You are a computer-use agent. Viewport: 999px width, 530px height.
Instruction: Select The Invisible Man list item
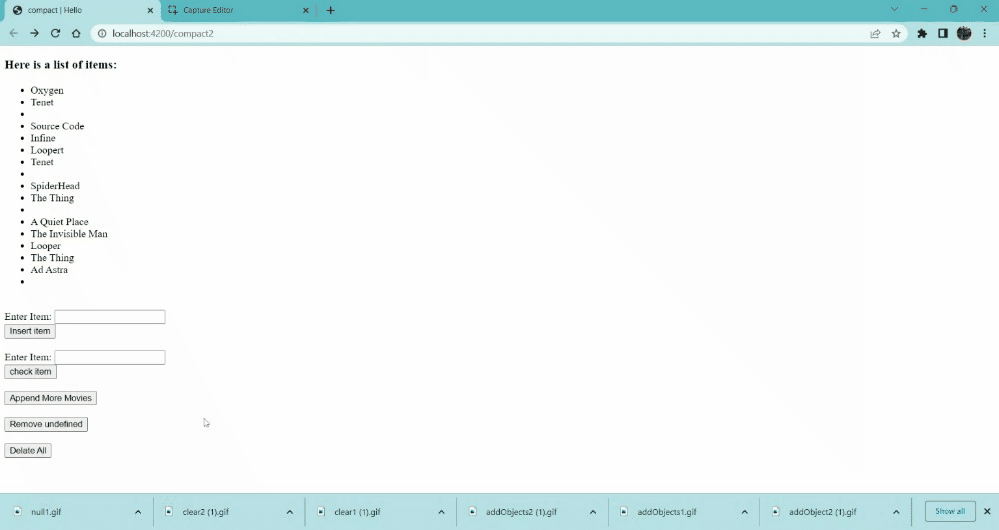click(x=69, y=234)
